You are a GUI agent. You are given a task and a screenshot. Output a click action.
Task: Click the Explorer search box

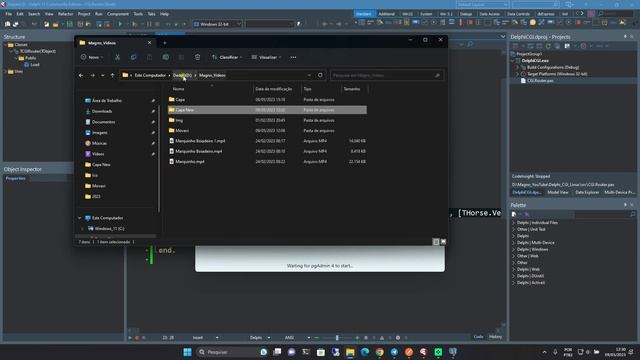coord(386,75)
